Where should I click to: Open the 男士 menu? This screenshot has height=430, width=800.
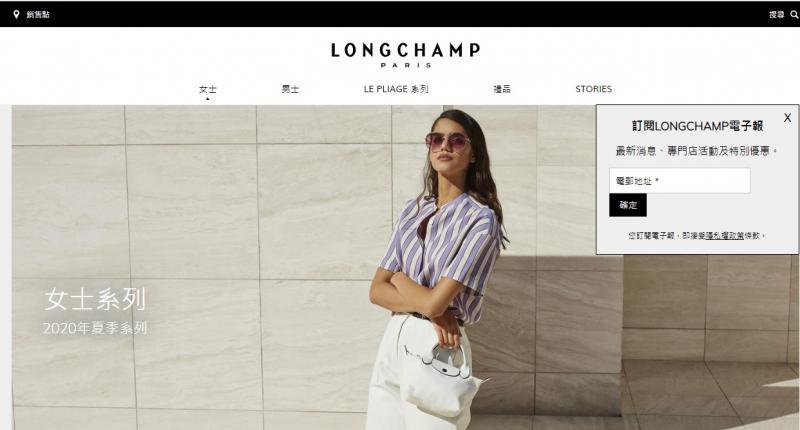pos(290,89)
